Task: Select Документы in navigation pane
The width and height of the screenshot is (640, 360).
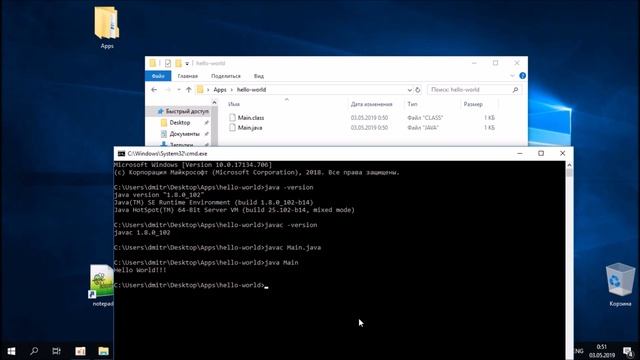Action: 184,134
